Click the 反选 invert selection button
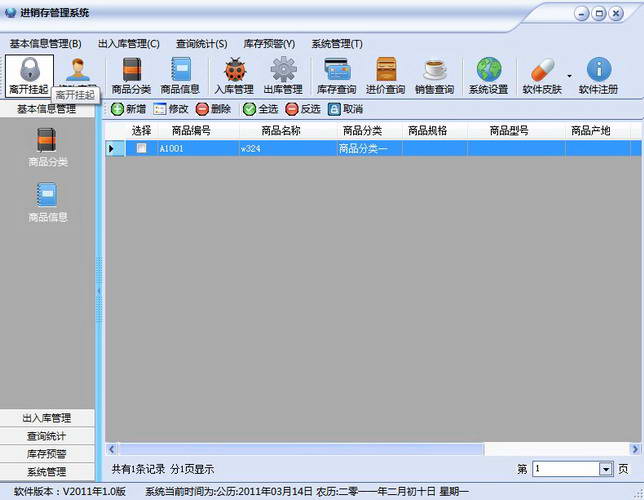This screenshot has height=500, width=644. pyautogui.click(x=303, y=109)
